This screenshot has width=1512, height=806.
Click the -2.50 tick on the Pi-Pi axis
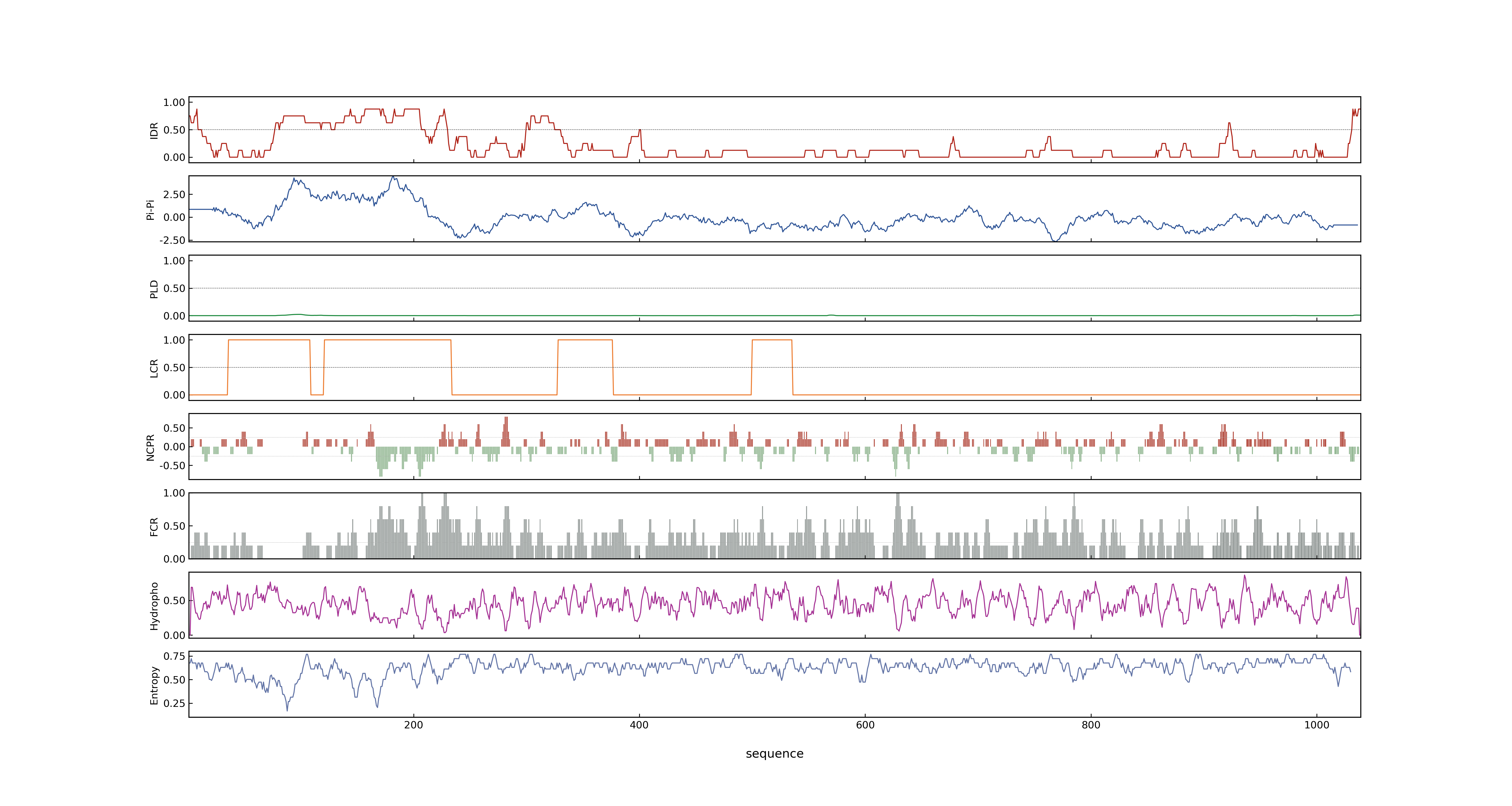[172, 241]
